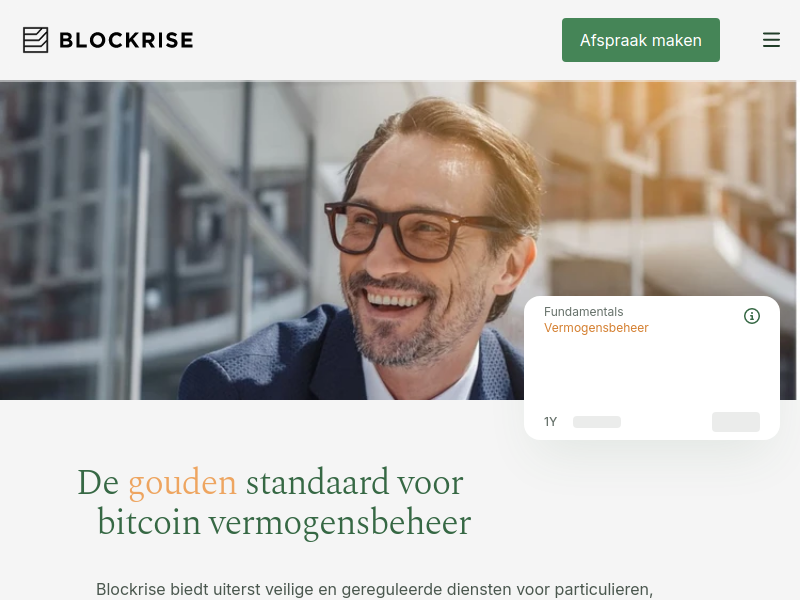
Task: Click the info icon on Fundamentals card
Action: [752, 316]
